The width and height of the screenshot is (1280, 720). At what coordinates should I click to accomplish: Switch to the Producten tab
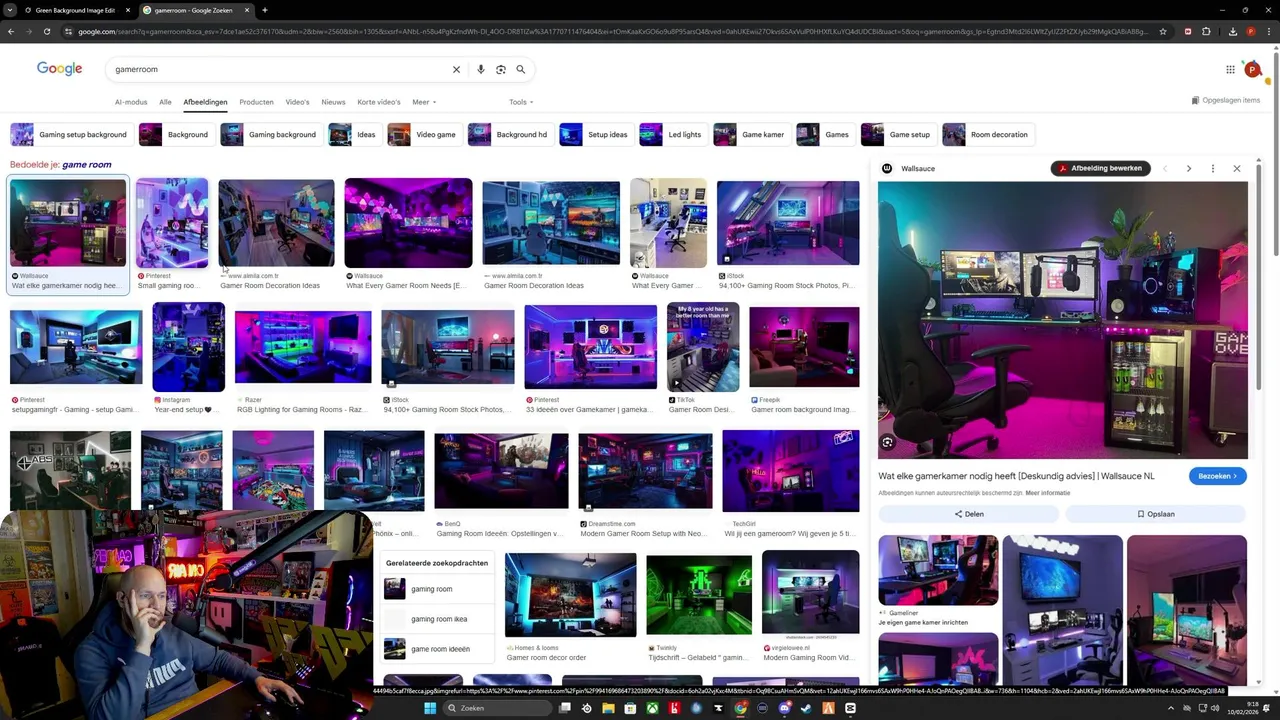256,102
